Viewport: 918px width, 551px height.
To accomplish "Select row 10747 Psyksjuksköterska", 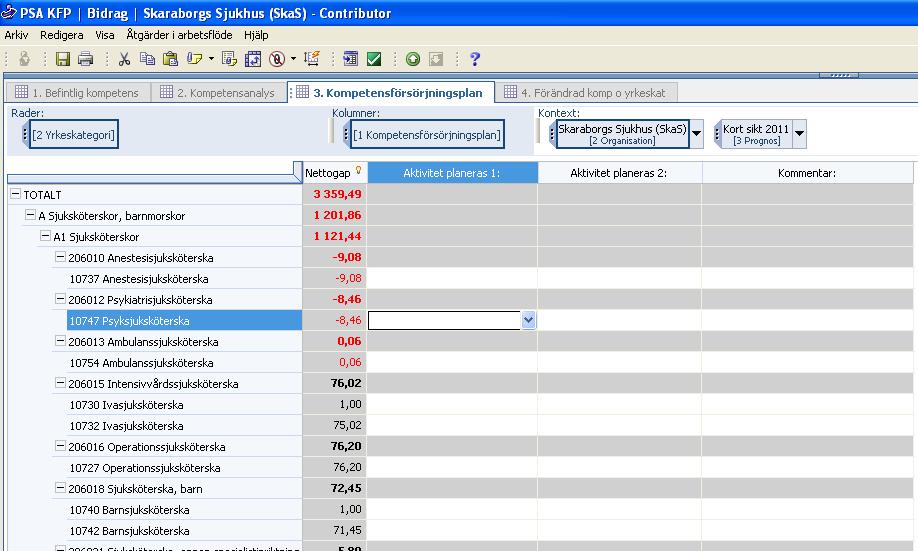I will click(184, 321).
